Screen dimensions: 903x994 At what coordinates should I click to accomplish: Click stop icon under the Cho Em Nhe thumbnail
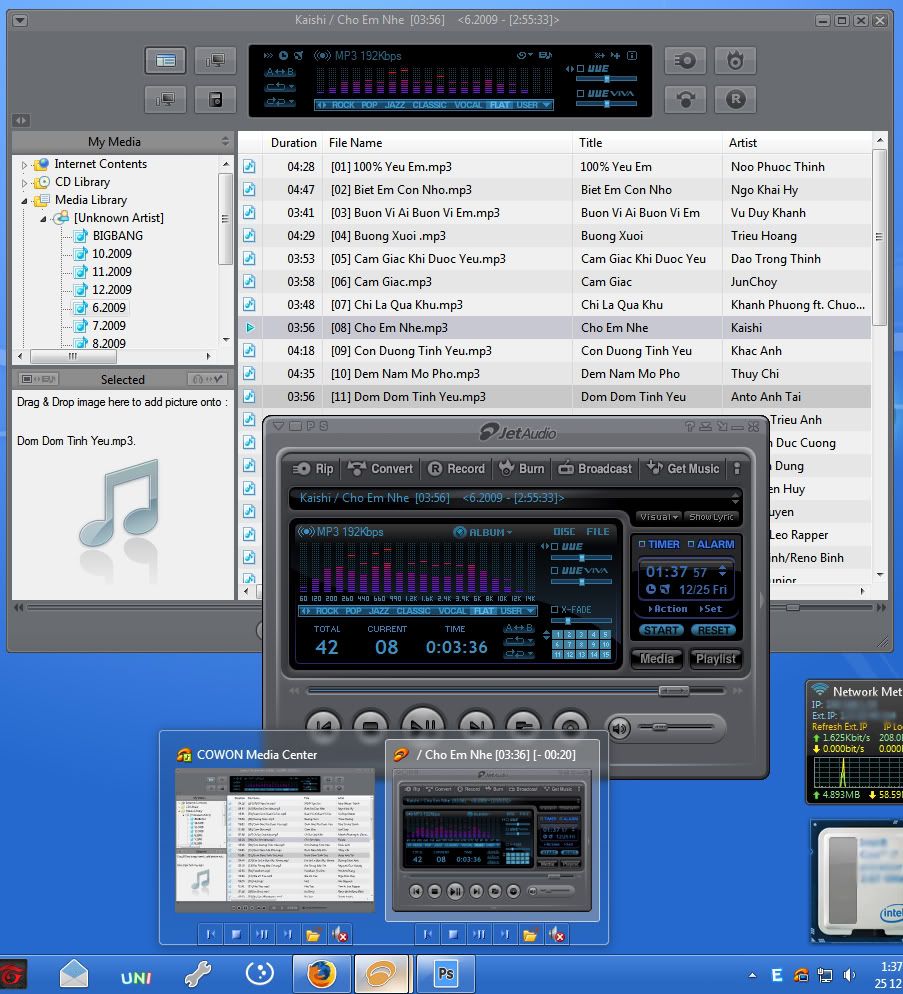(453, 934)
